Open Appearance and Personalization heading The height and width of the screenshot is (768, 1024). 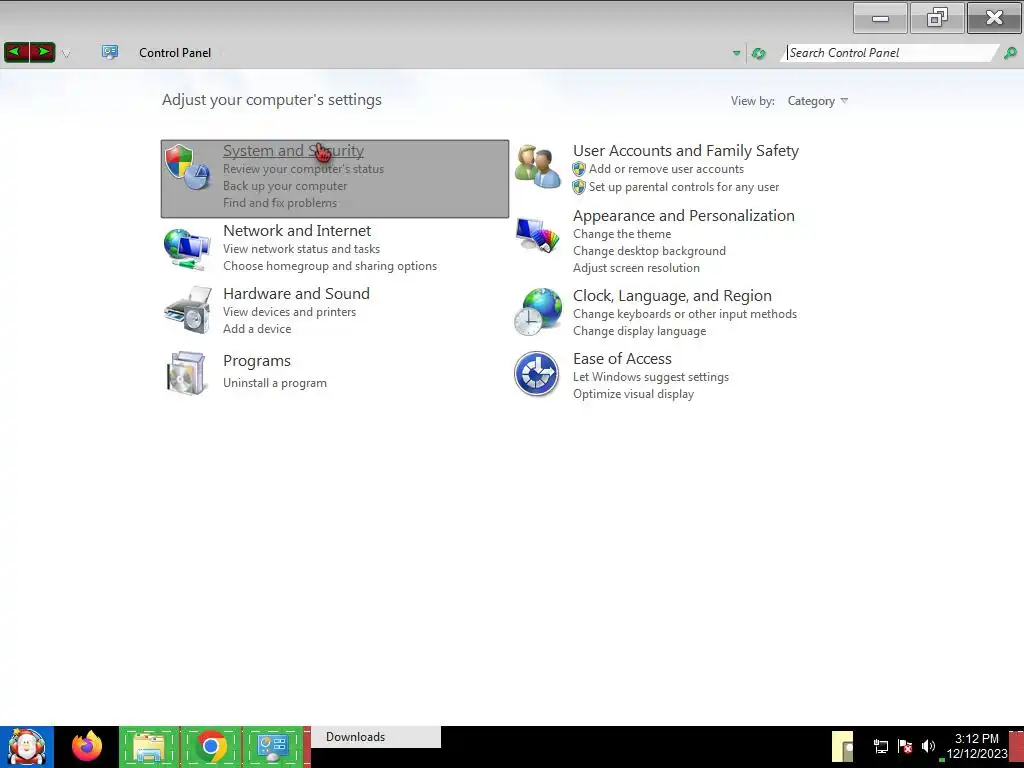coord(684,216)
